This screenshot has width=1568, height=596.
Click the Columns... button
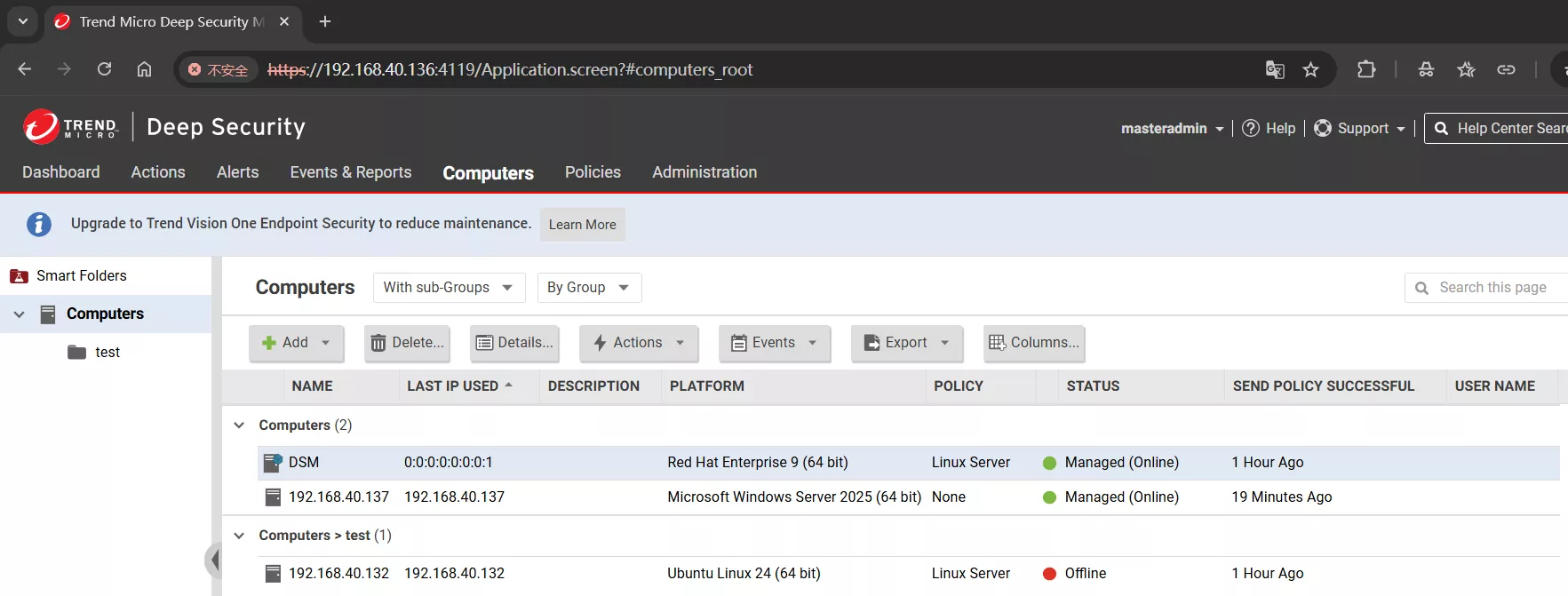(1034, 343)
